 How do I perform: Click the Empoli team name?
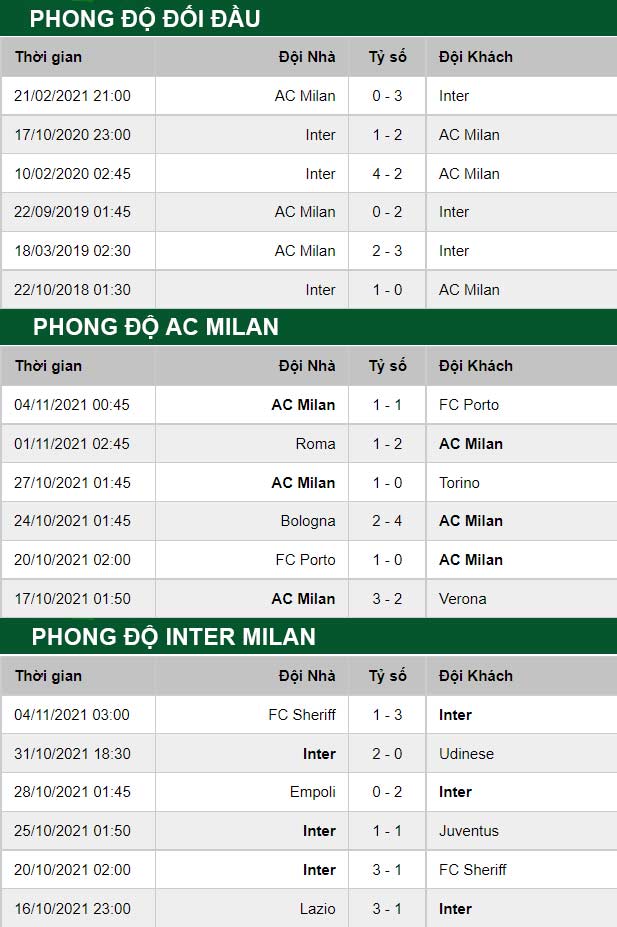coord(312,792)
